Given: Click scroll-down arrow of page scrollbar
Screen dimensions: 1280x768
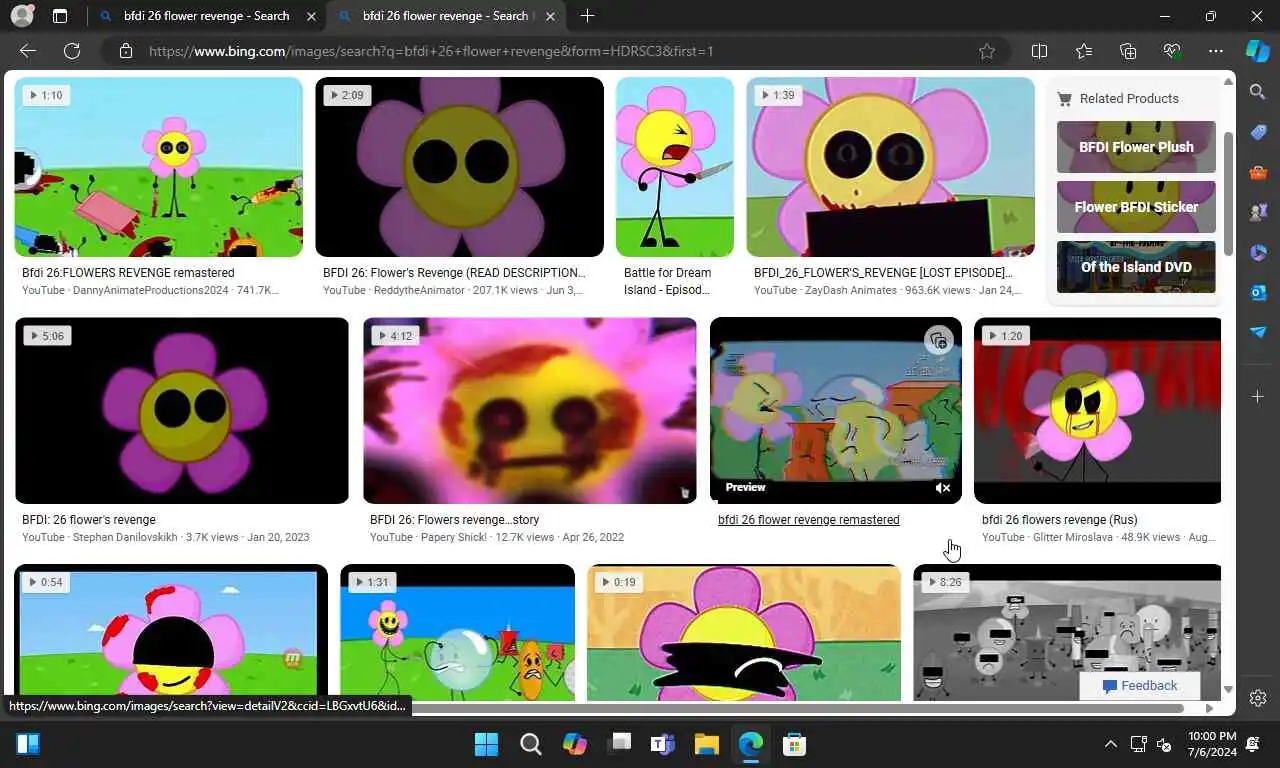Looking at the screenshot, I should tap(1228, 690).
